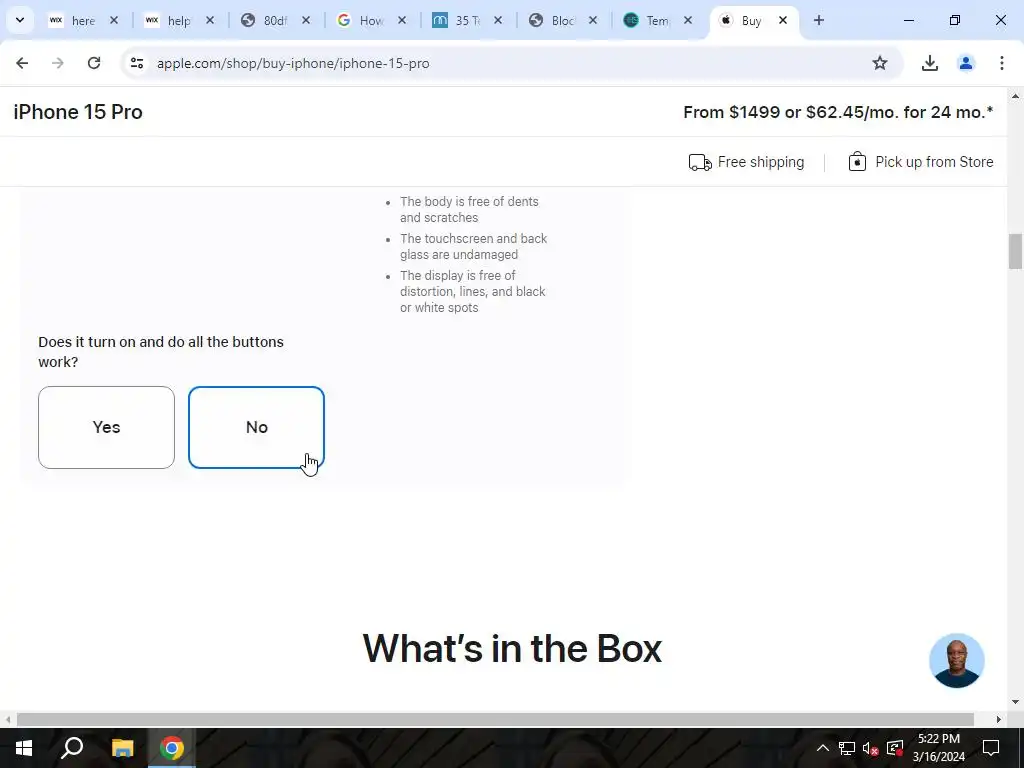
Task: Click the Free shipping truck icon
Action: click(x=700, y=162)
